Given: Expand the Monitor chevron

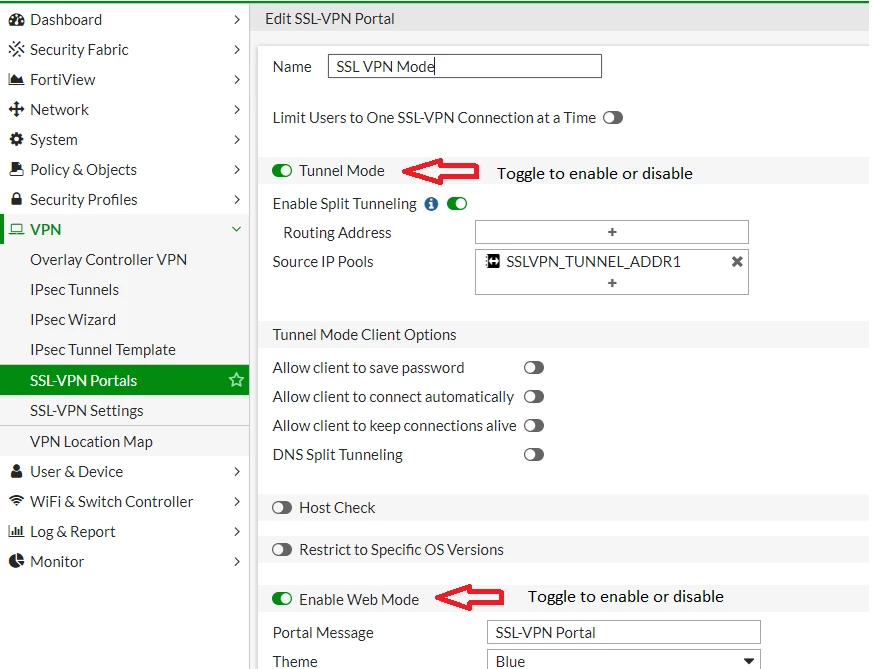Looking at the screenshot, I should [x=237, y=561].
